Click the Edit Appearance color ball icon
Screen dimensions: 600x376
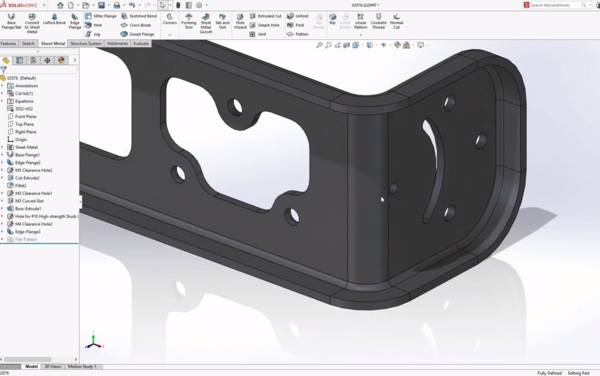pyautogui.click(x=397, y=45)
